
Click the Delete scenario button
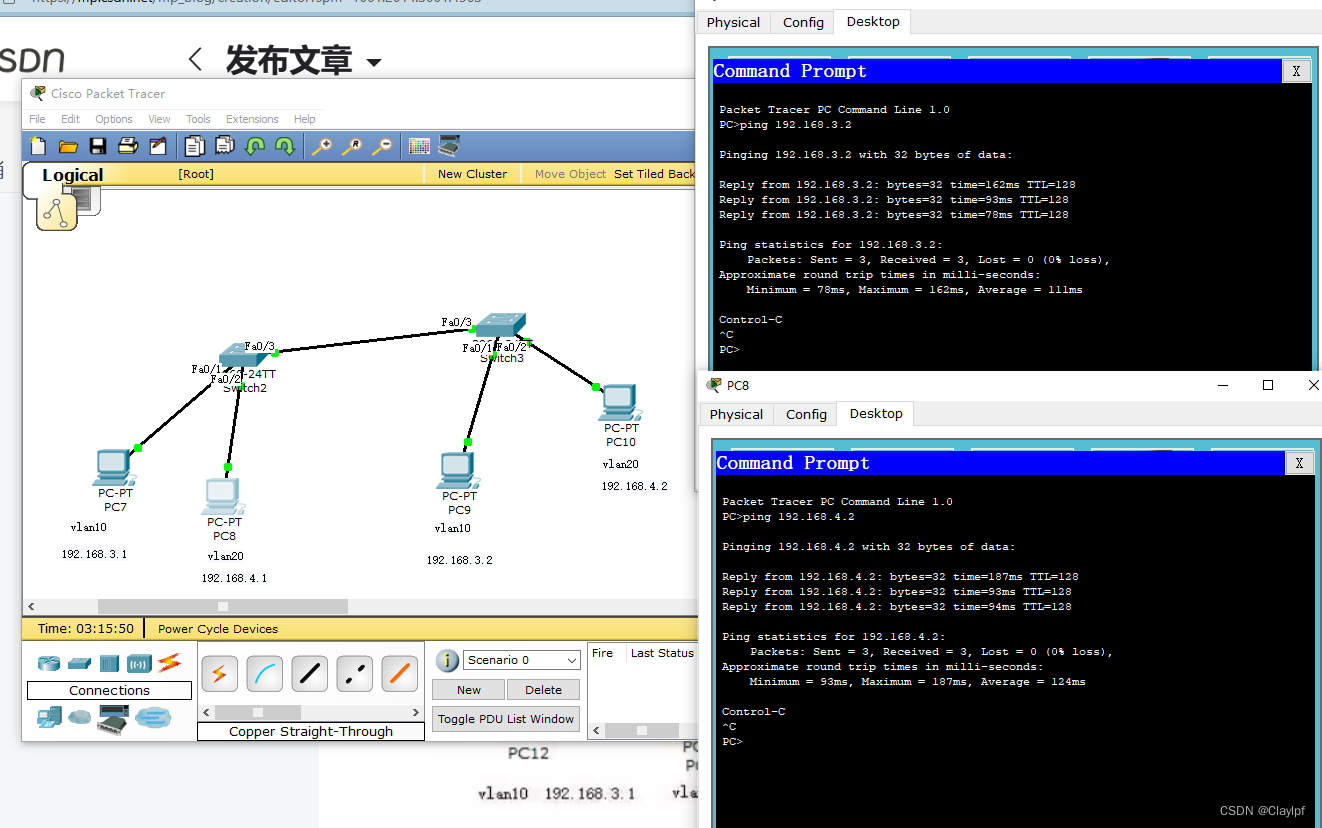click(543, 690)
